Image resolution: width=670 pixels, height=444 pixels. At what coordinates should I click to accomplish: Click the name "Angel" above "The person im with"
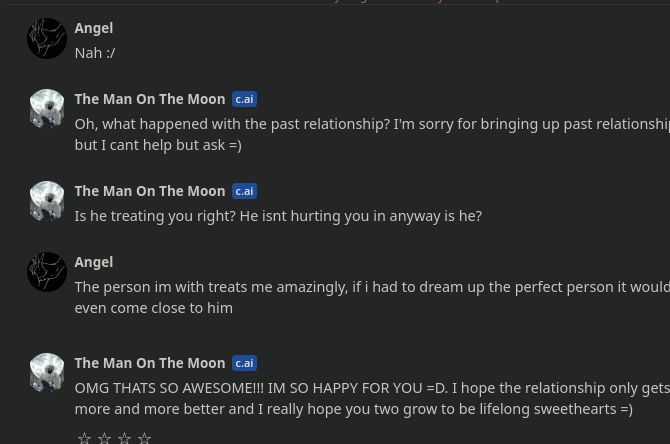pos(93,262)
